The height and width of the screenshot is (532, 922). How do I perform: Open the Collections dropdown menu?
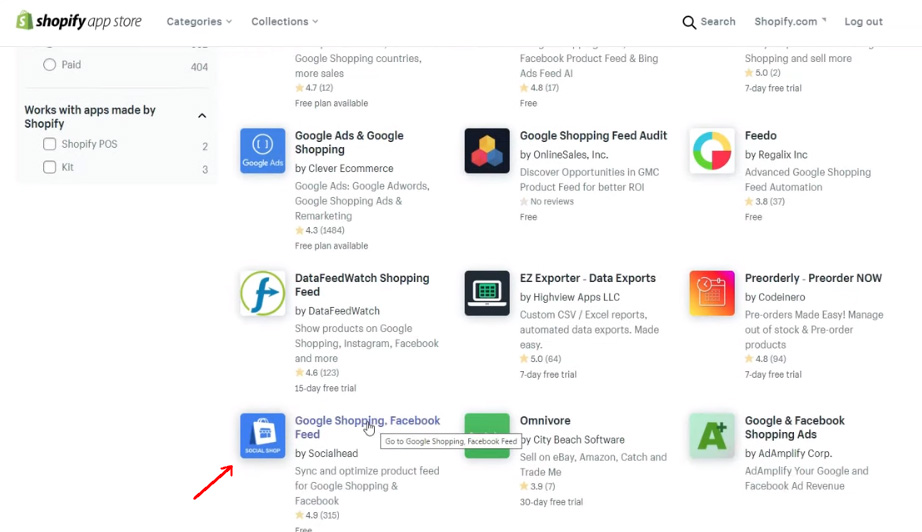pos(285,22)
